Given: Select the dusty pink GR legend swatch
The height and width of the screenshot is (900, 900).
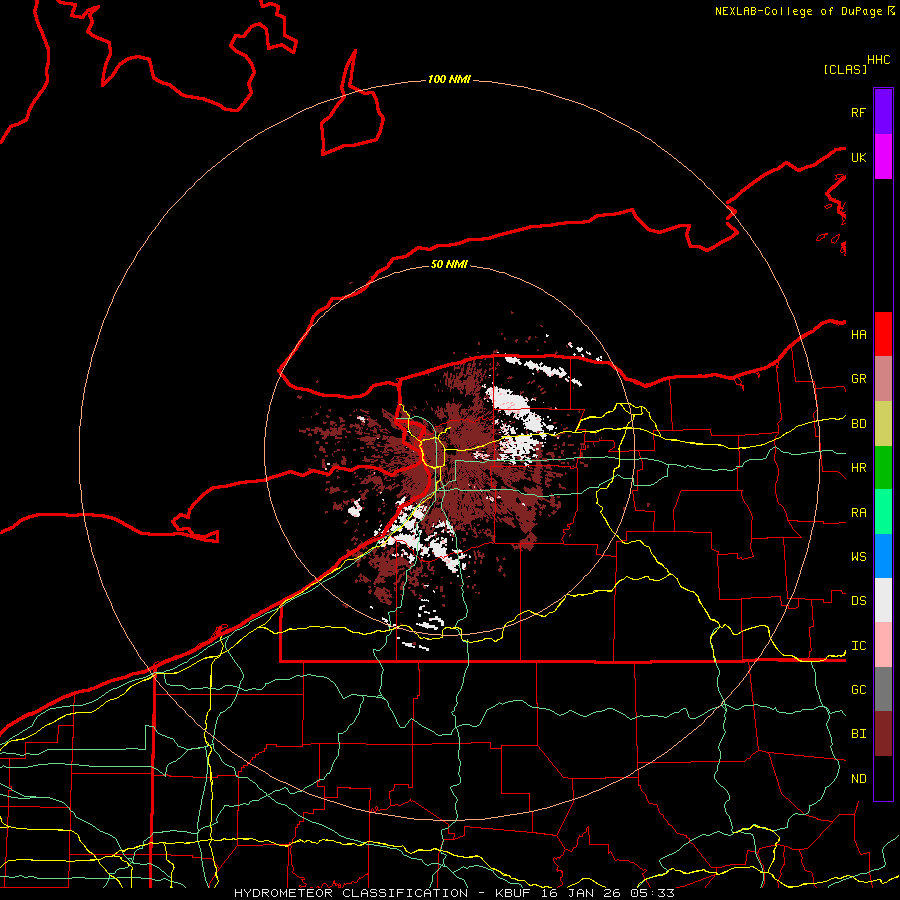Looking at the screenshot, I should click(883, 378).
